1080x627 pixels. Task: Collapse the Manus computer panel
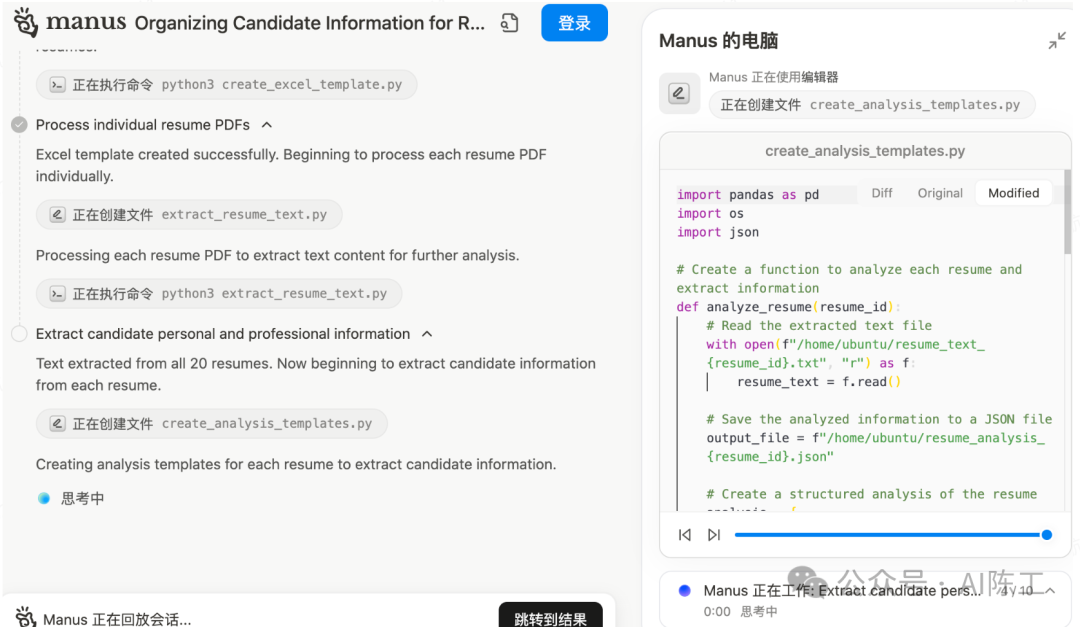click(x=1057, y=41)
